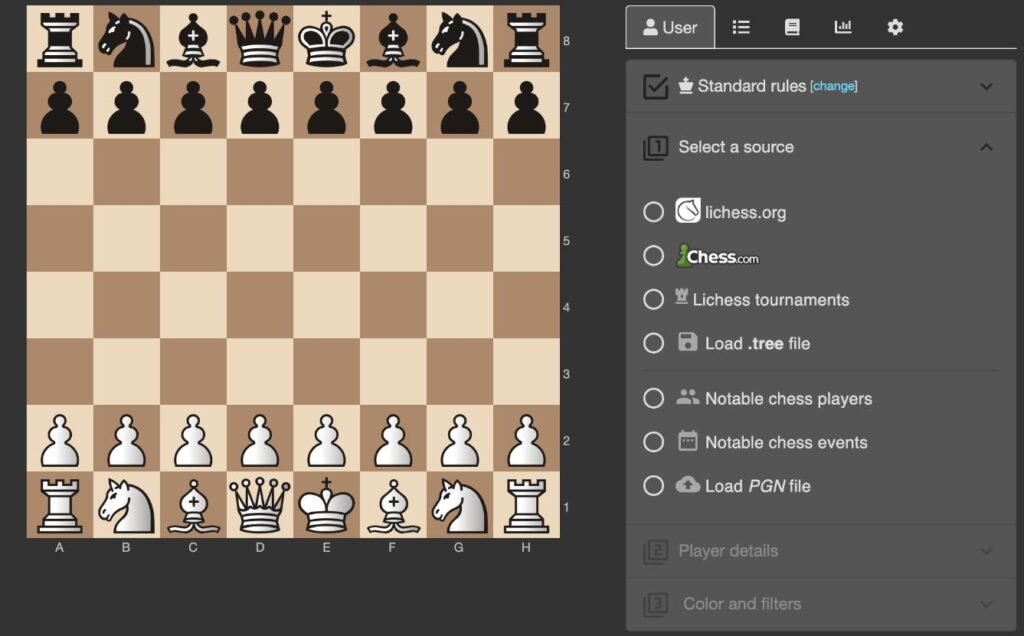Collapse the Select a source section
This screenshot has height=636, width=1024.
pyautogui.click(x=986, y=147)
